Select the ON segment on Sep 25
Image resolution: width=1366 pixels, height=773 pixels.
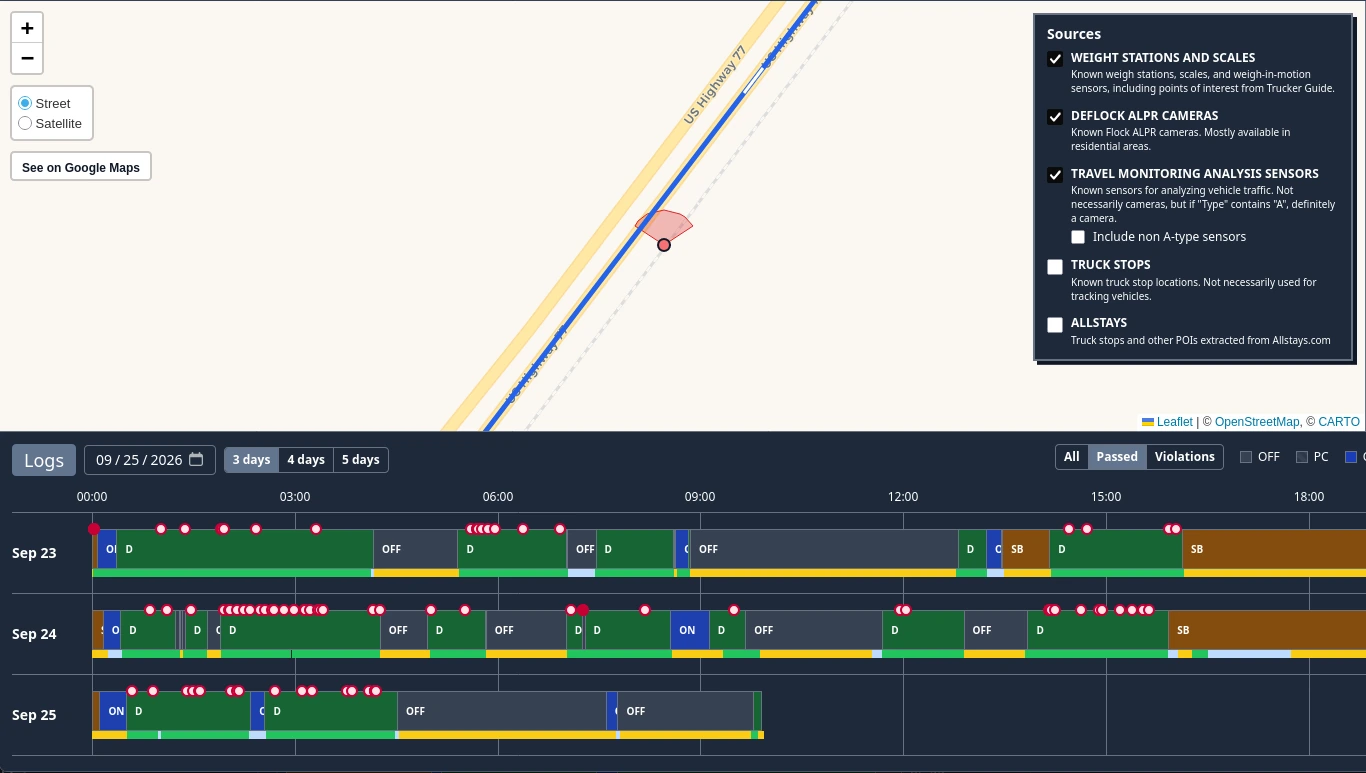(x=113, y=711)
